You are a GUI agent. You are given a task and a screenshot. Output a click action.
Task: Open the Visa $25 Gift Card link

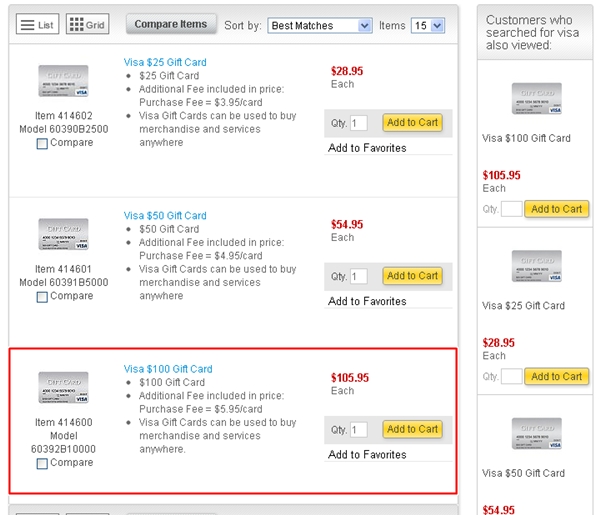pos(165,62)
